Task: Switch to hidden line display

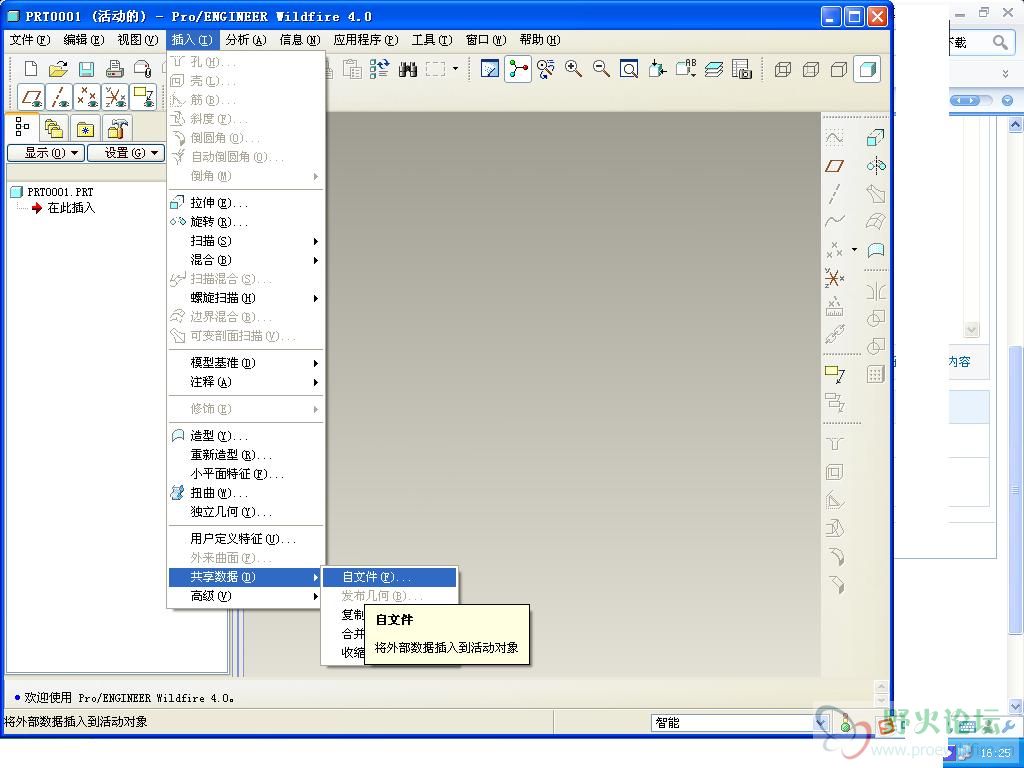Action: click(x=811, y=69)
